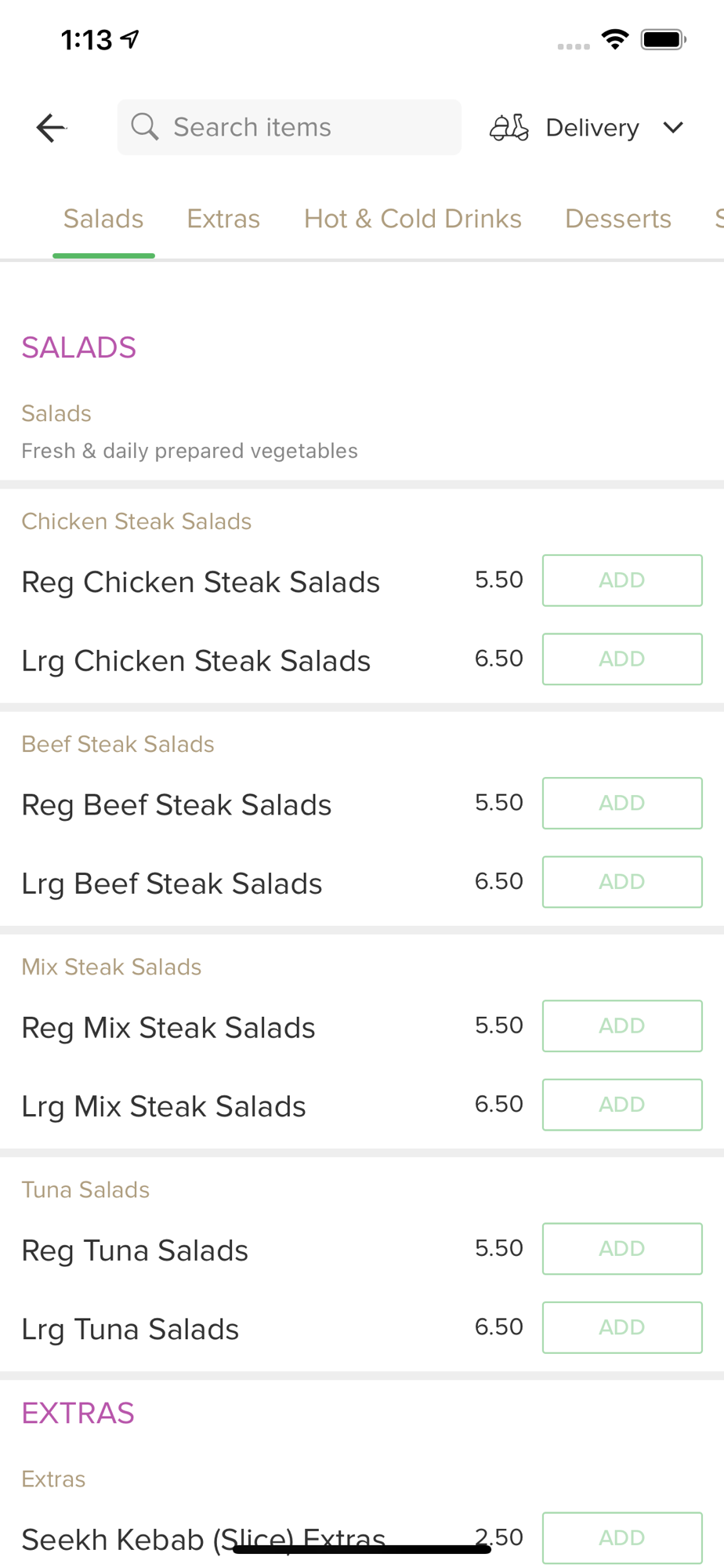The height and width of the screenshot is (1568, 724).
Task: Add Lrg Tuna Salads to order
Action: click(622, 1327)
